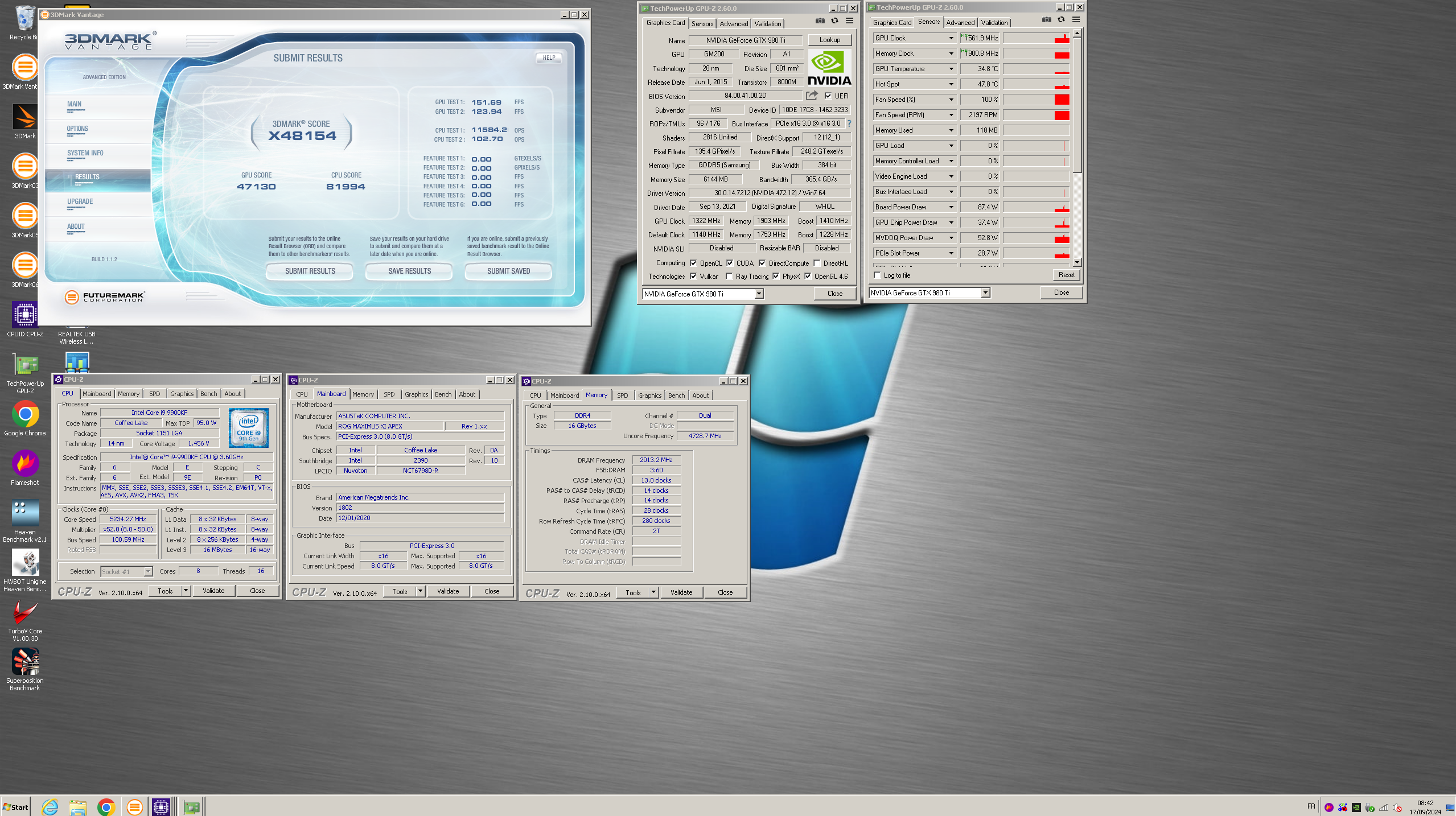
Task: Toggle the UEFI checkbox in GPU-Z
Action: [828, 96]
